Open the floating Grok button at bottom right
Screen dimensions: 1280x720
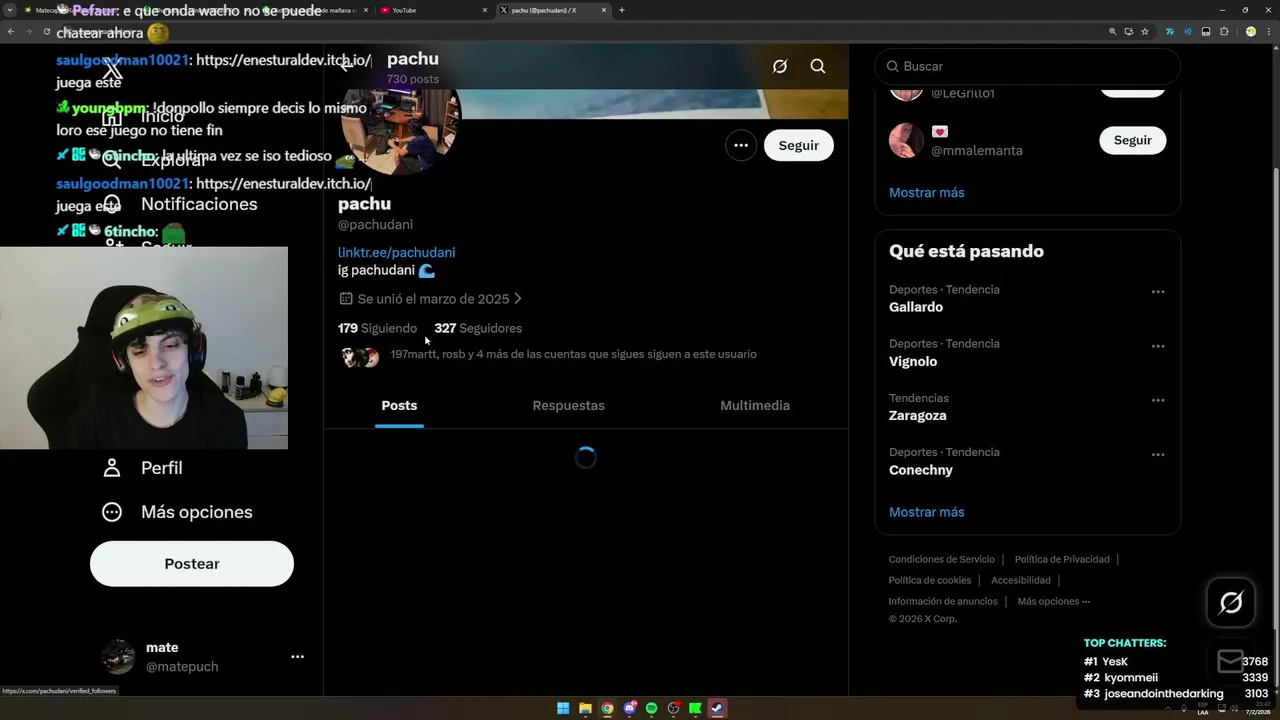coord(1231,602)
